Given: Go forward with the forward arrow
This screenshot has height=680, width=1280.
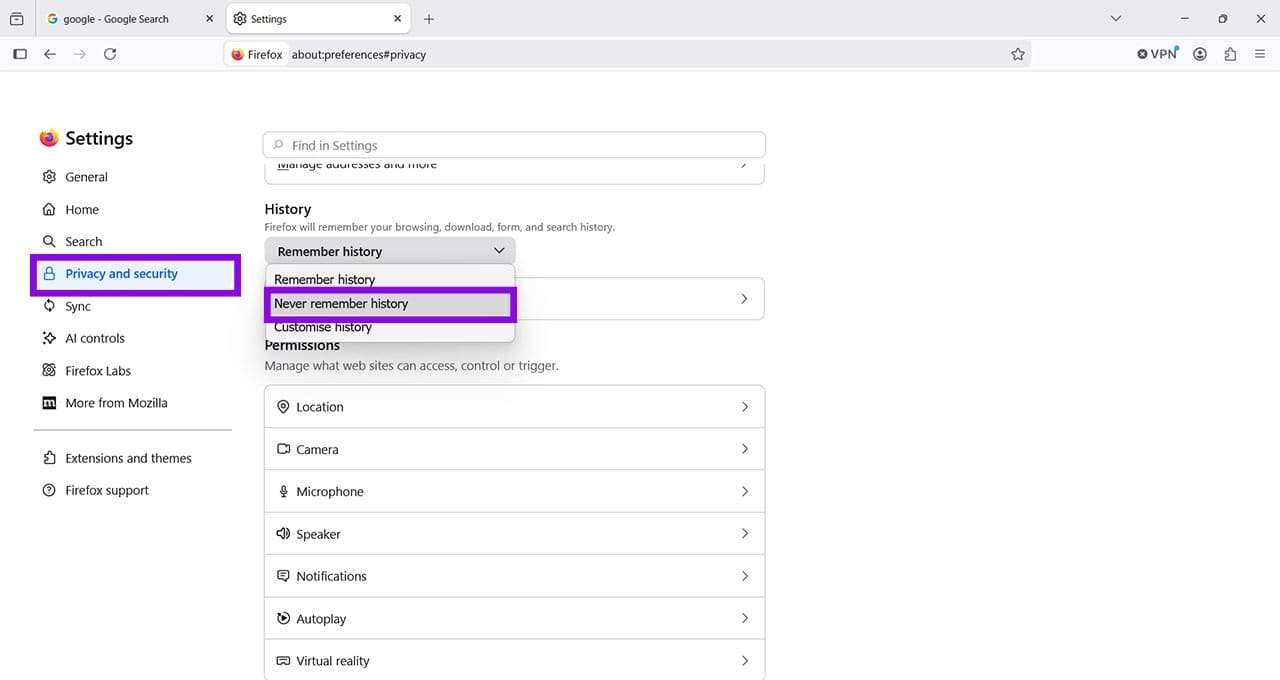Looking at the screenshot, I should (x=80, y=54).
